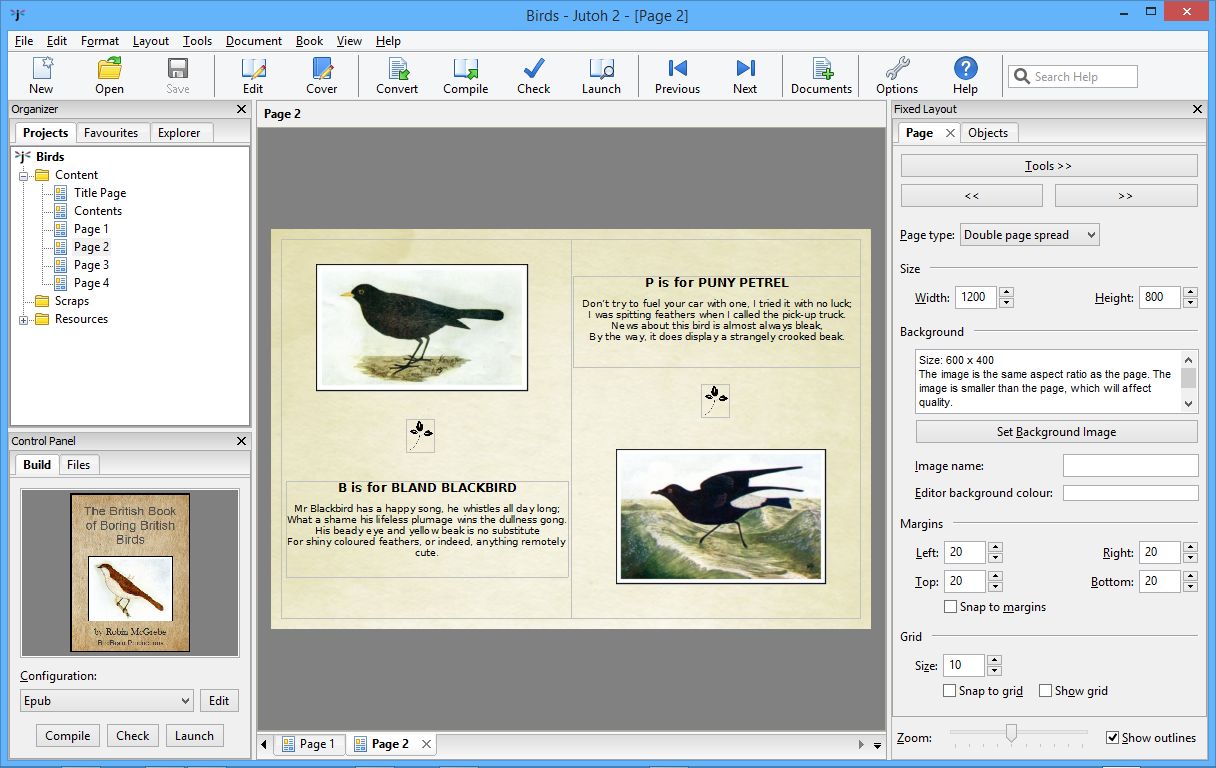Click Set Background Image button
Viewport: 1216px width, 768px height.
tap(1056, 432)
